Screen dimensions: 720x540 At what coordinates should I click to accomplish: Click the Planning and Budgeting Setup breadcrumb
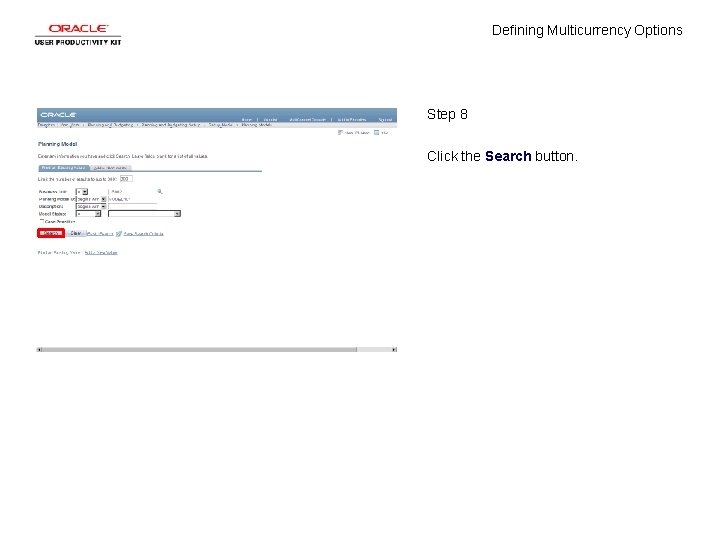pos(171,125)
